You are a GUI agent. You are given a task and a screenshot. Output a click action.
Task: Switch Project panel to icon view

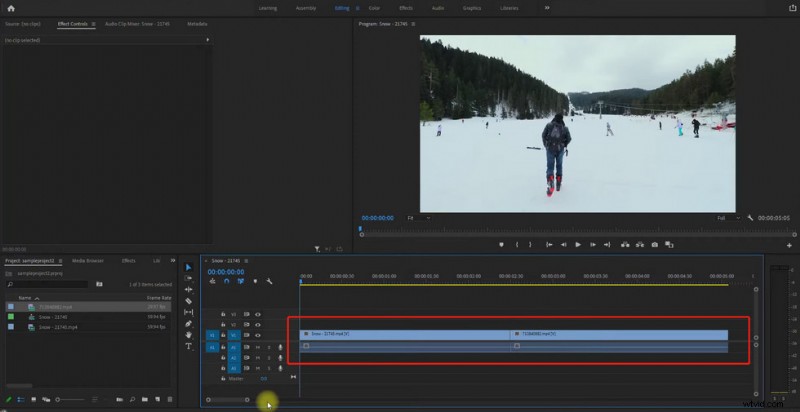(x=34, y=399)
